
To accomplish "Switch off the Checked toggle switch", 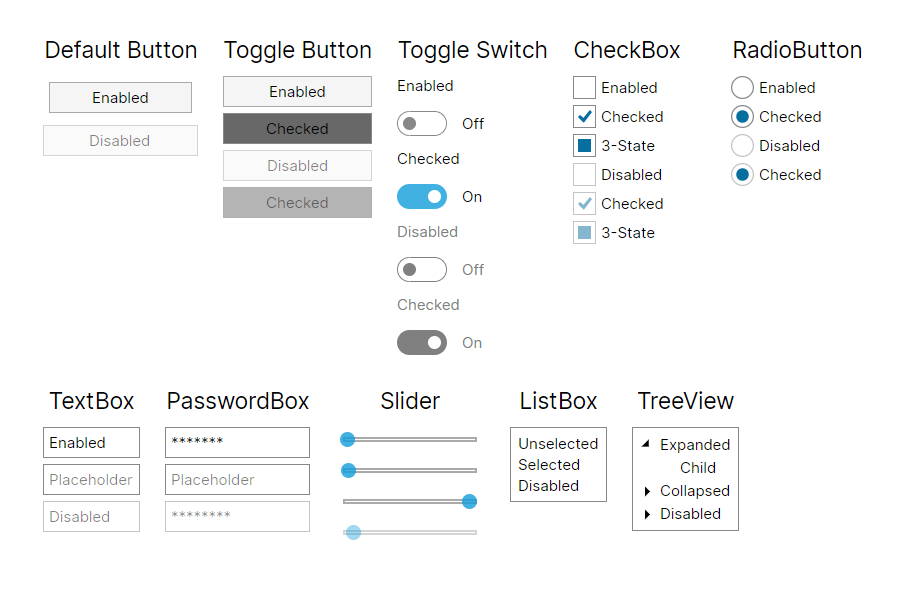I will click(422, 196).
